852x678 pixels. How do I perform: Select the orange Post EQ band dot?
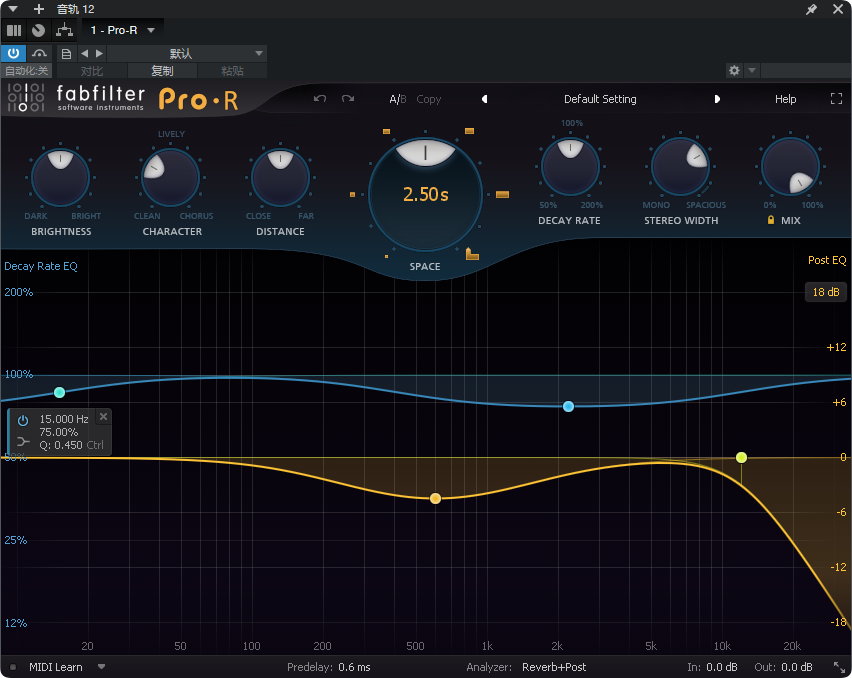[435, 498]
